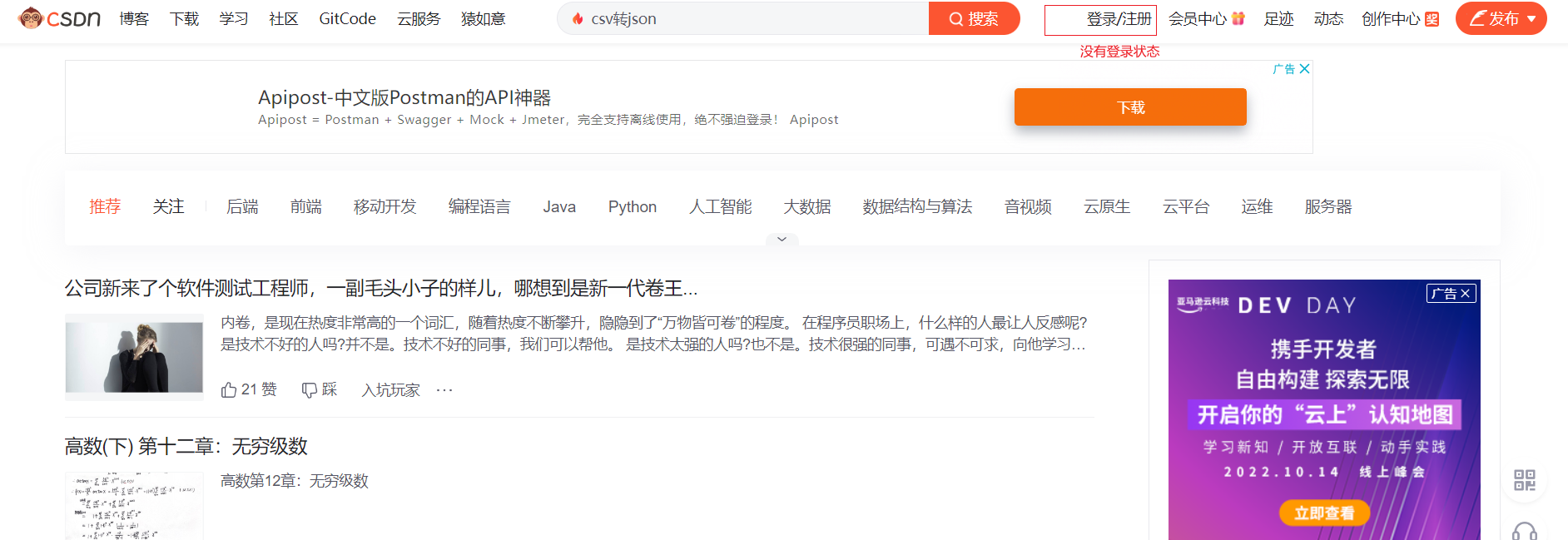Image resolution: width=1568 pixels, height=540 pixels.
Task: Open author 入坑玩家 profile
Action: coord(391,389)
